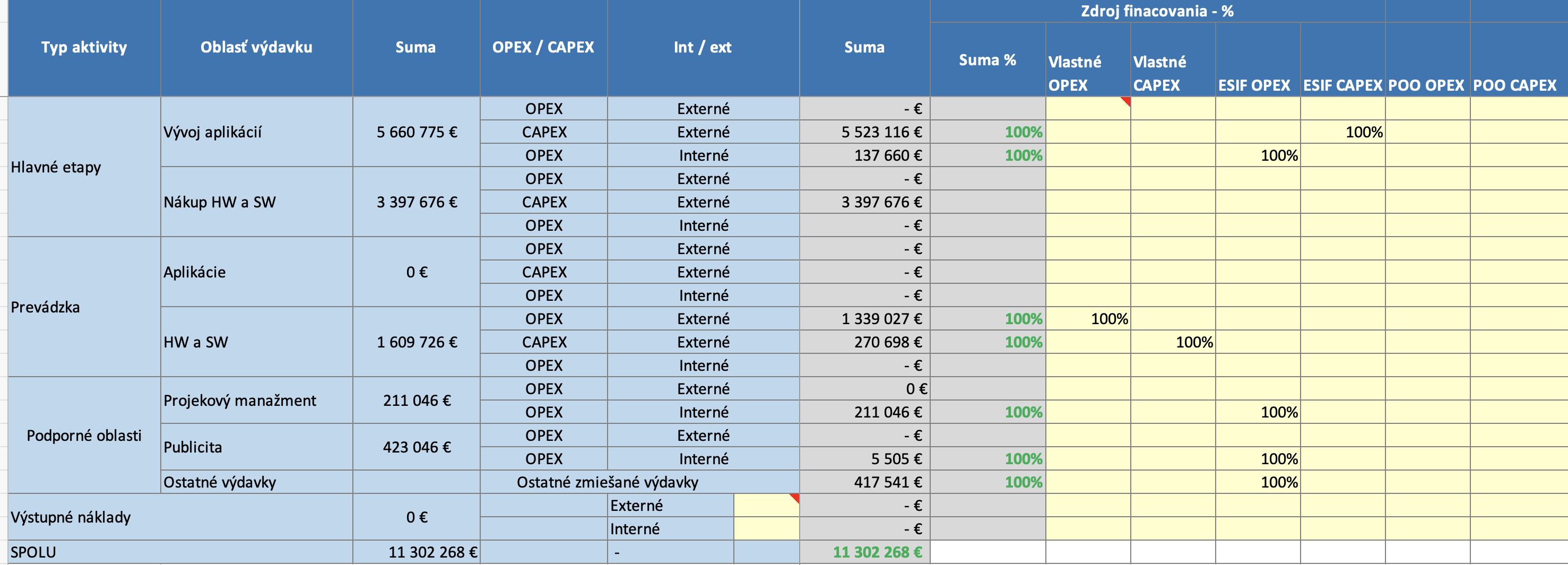Image resolution: width=1568 pixels, height=565 pixels.
Task: Click the green 11 302 268 € total
Action: coord(877,552)
